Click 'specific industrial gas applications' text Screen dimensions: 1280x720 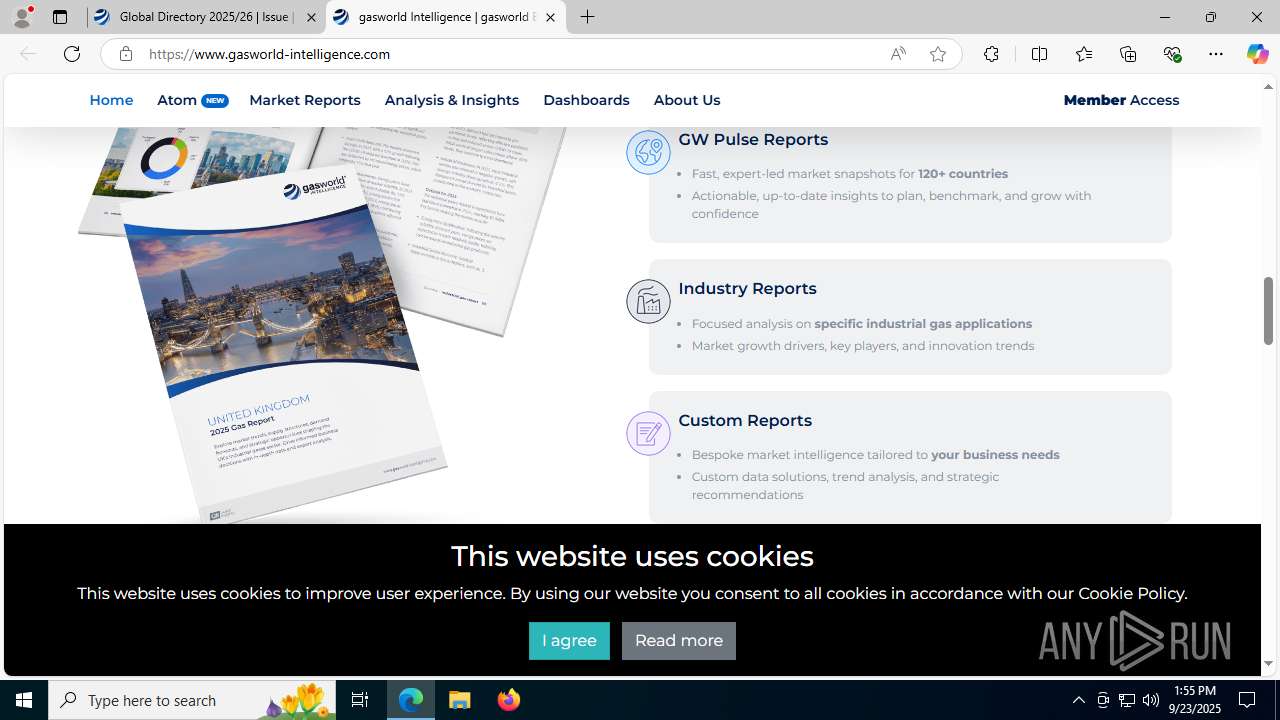pyautogui.click(x=923, y=323)
